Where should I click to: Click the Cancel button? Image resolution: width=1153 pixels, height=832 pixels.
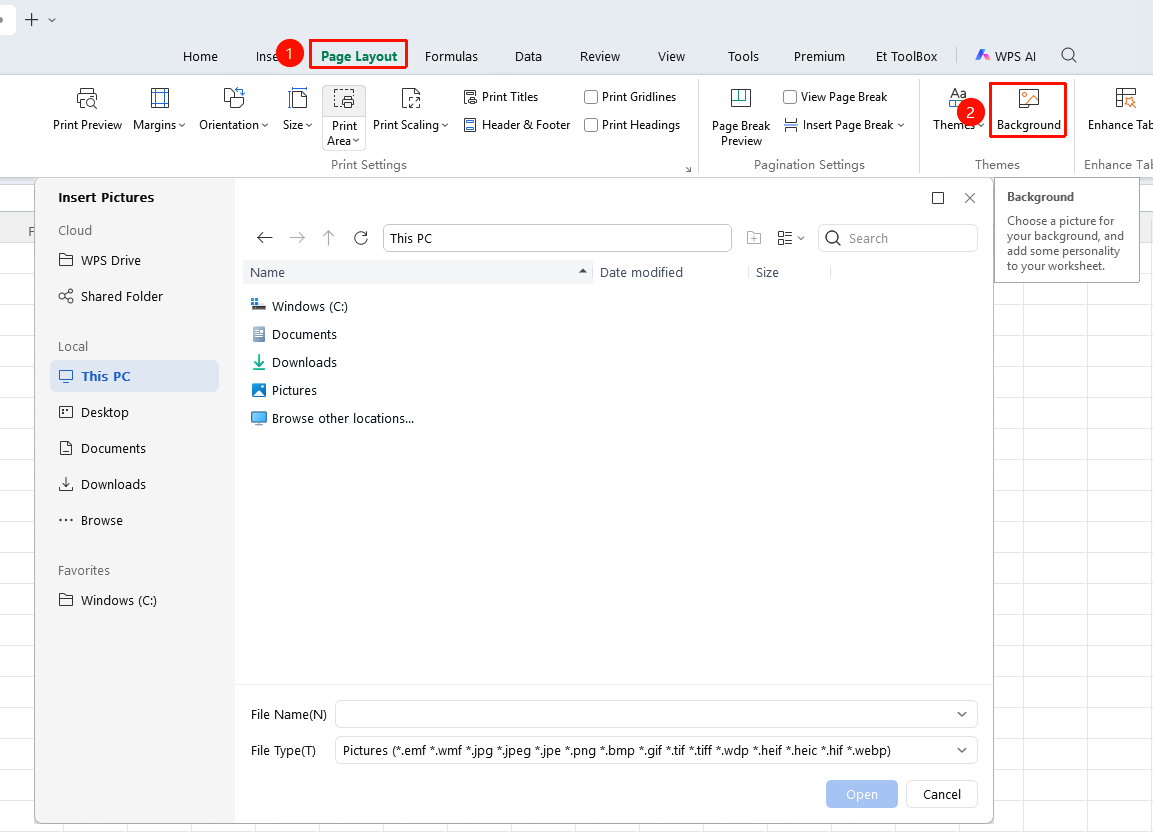[942, 794]
